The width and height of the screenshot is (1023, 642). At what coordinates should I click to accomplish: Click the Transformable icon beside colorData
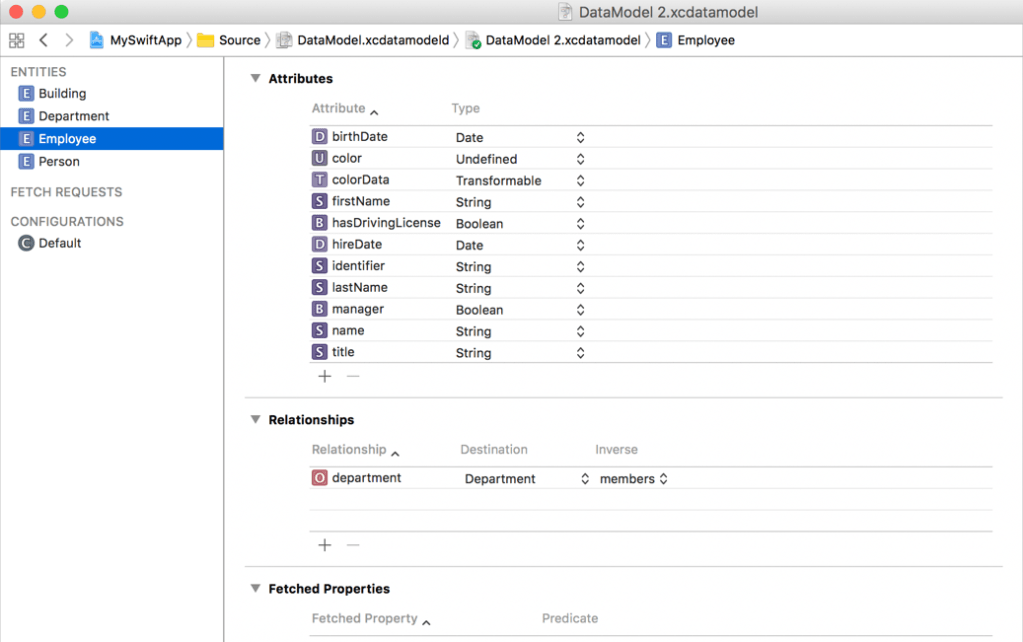click(320, 180)
